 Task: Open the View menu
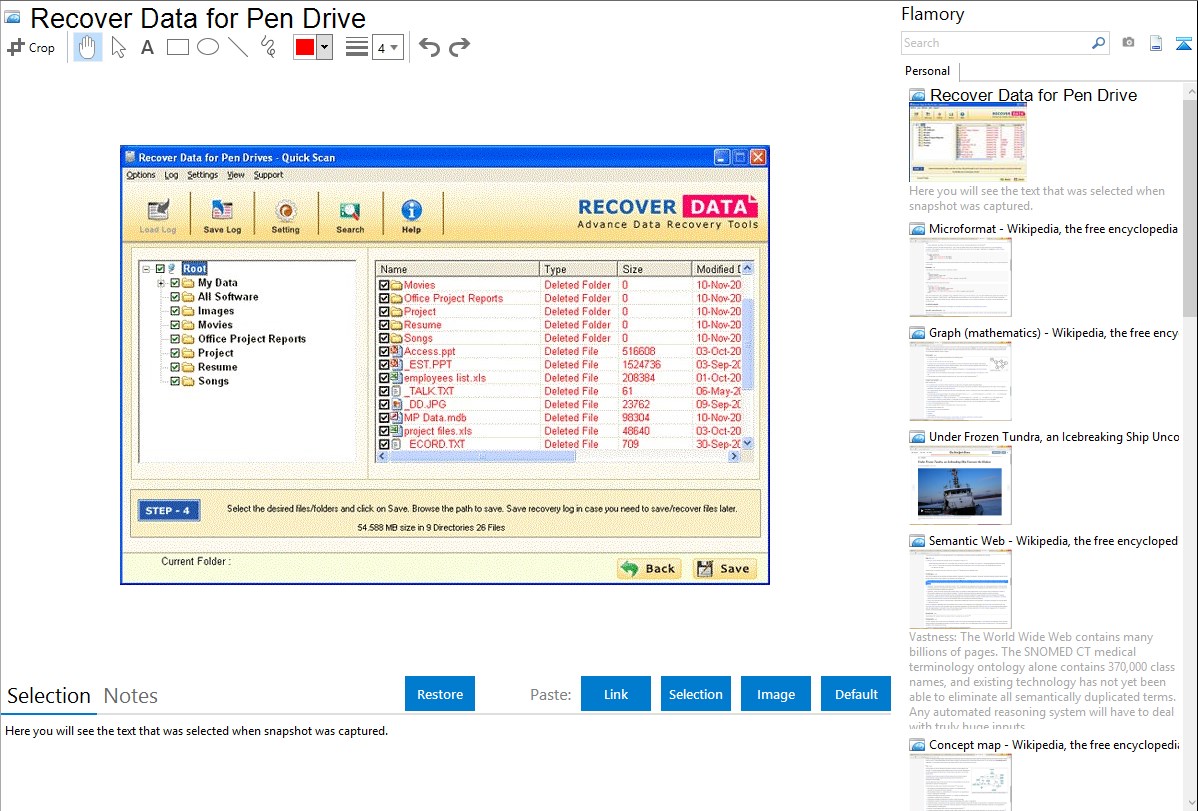[235, 175]
